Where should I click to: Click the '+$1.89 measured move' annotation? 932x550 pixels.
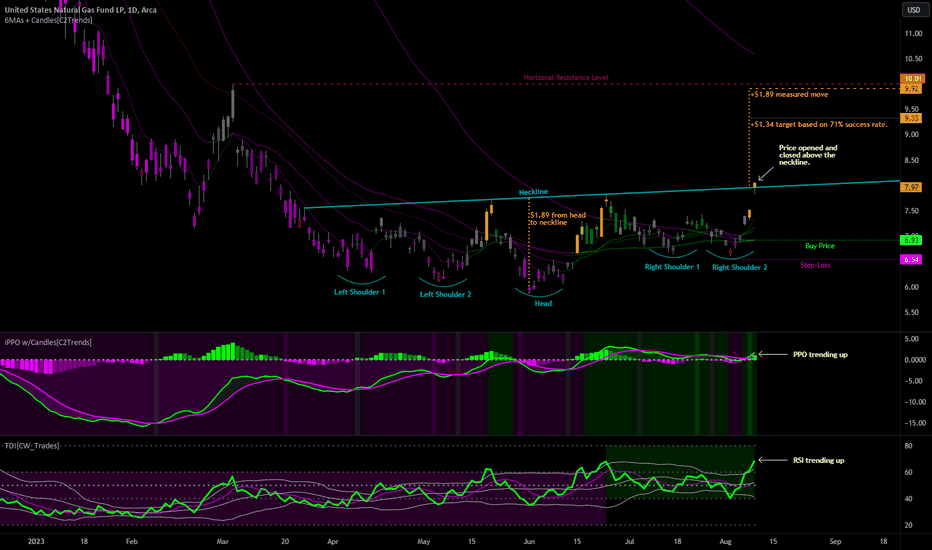789,95
